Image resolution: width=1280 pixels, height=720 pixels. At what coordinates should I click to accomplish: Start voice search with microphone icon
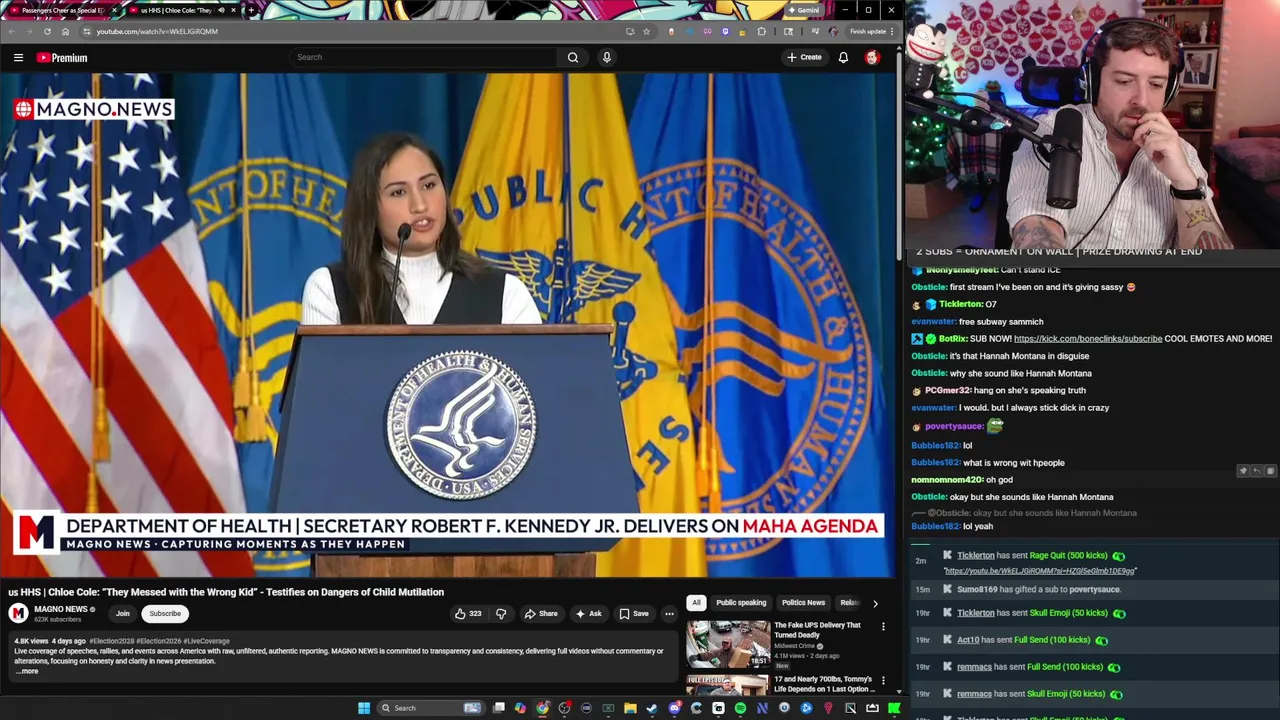606,57
